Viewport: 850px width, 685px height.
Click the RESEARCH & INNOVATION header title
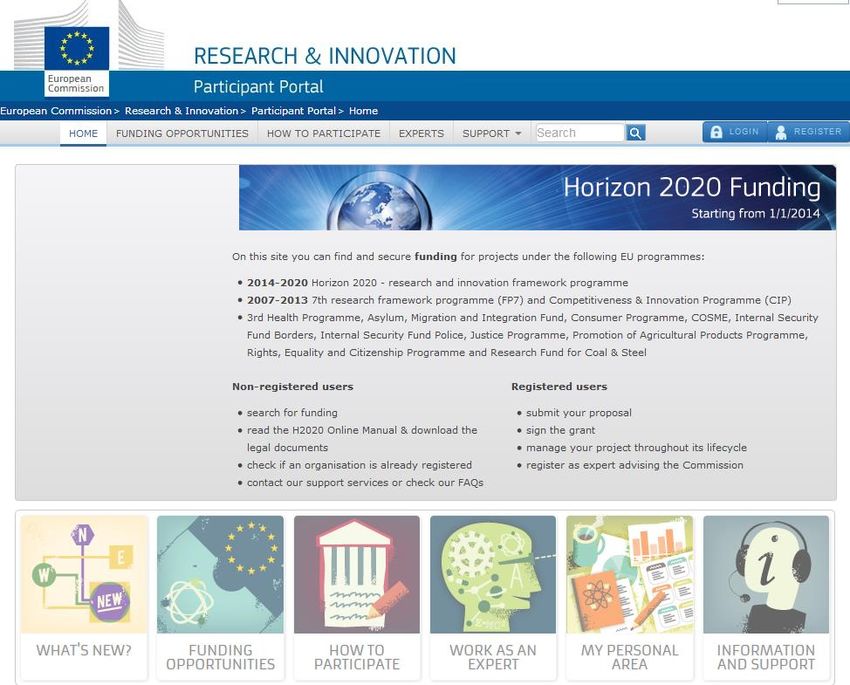pyautogui.click(x=325, y=56)
